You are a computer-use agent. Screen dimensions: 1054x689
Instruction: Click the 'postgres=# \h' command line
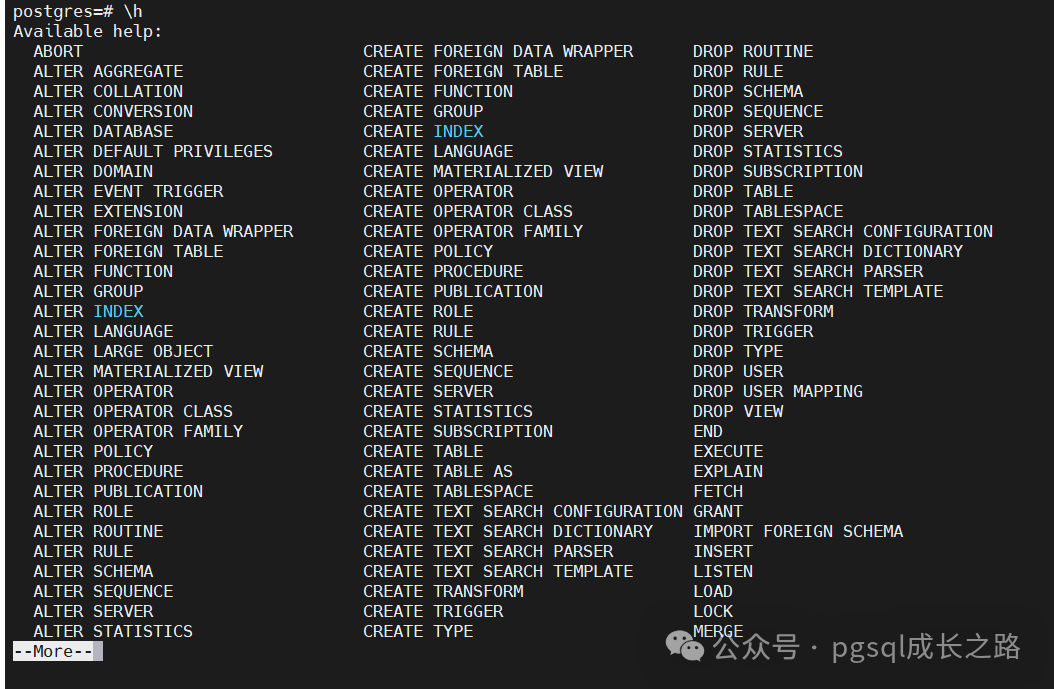78,11
